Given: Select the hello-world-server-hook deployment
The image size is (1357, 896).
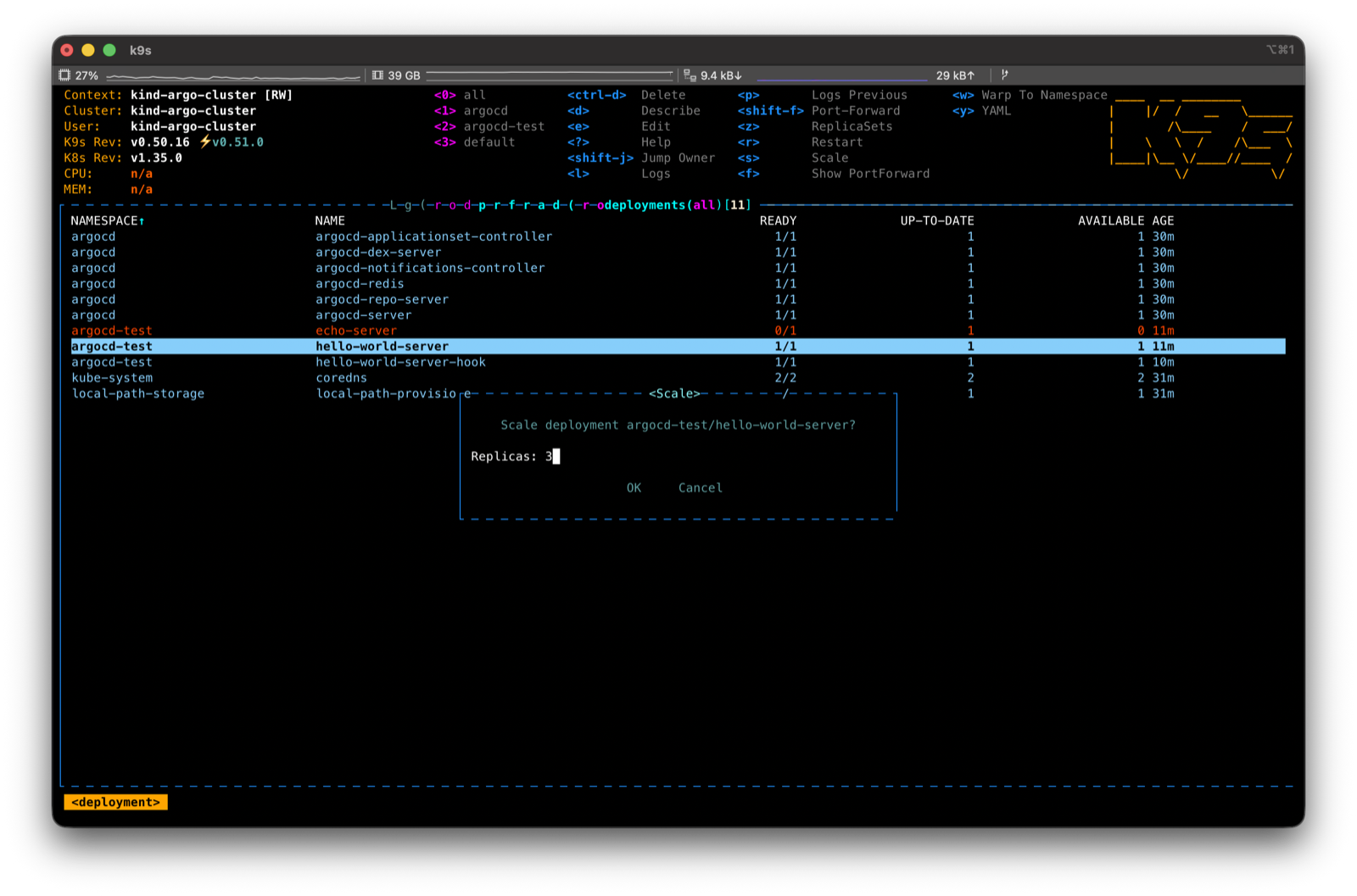Looking at the screenshot, I should [x=678, y=362].
